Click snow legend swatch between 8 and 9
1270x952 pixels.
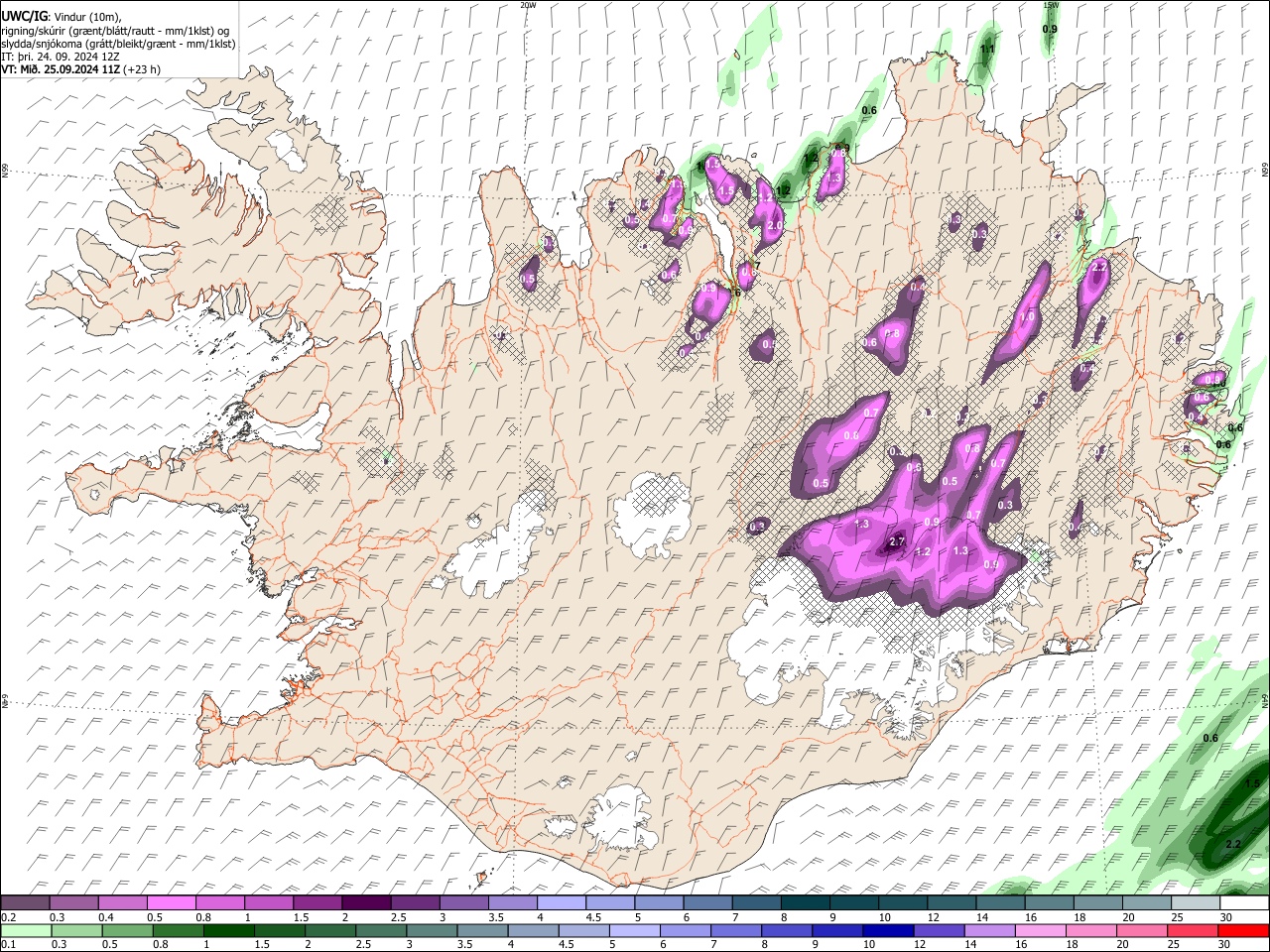tap(806, 902)
